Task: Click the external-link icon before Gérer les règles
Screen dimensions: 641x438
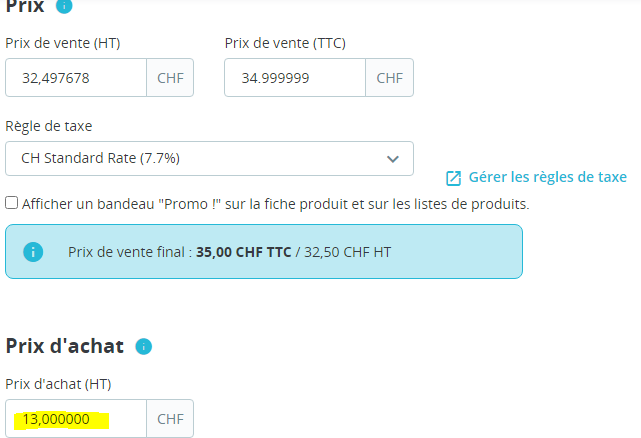Action: 453,178
